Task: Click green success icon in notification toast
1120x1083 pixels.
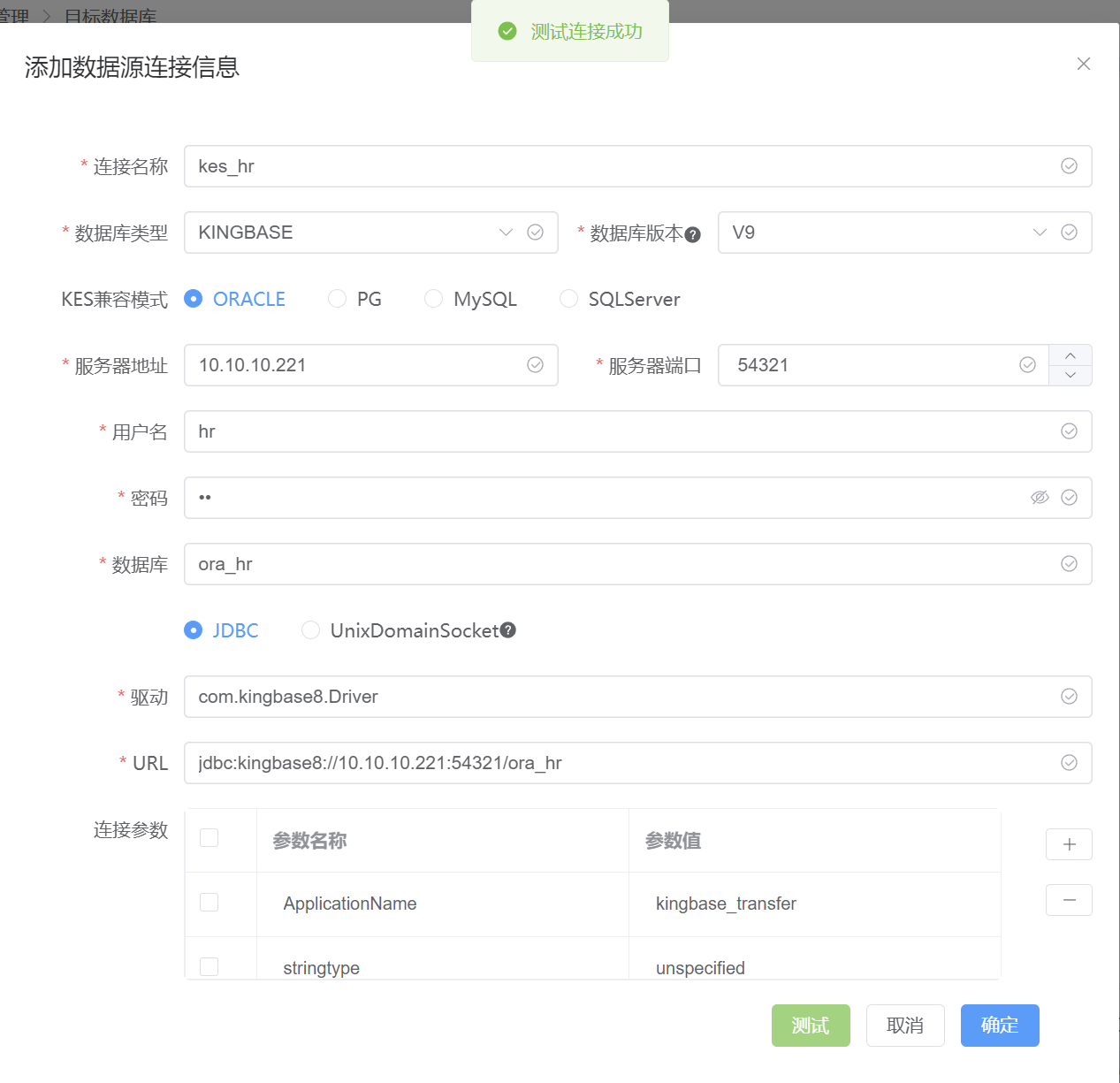Action: tap(507, 31)
